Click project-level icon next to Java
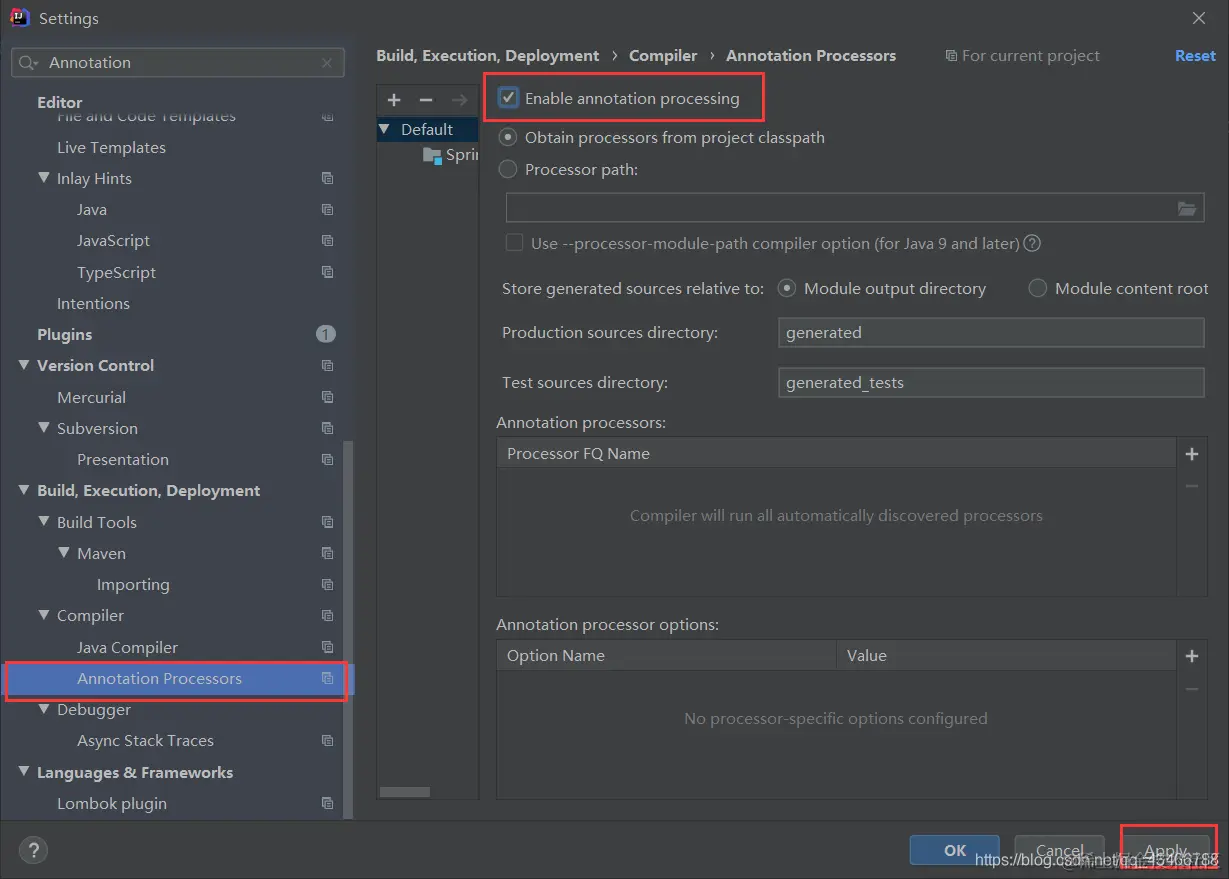The height and width of the screenshot is (879, 1229). click(x=327, y=209)
